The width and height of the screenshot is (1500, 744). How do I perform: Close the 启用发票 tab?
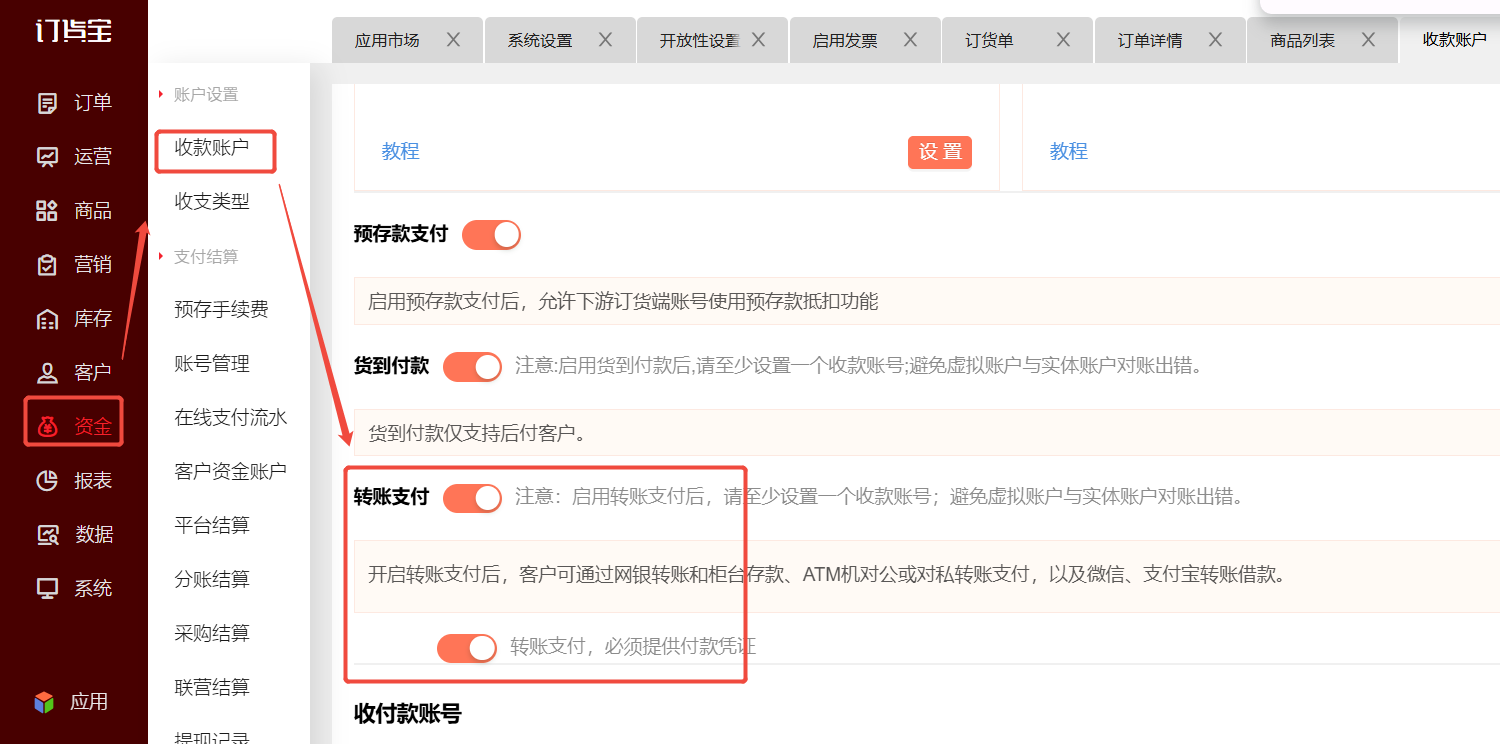pyautogui.click(x=910, y=40)
